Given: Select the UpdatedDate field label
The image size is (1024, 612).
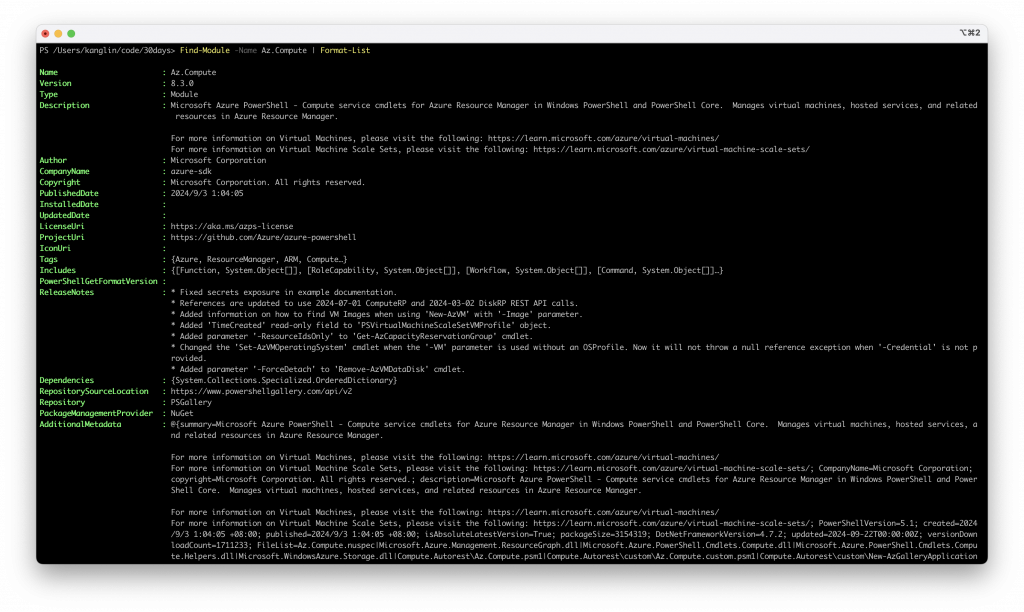Looking at the screenshot, I should click(x=64, y=216).
